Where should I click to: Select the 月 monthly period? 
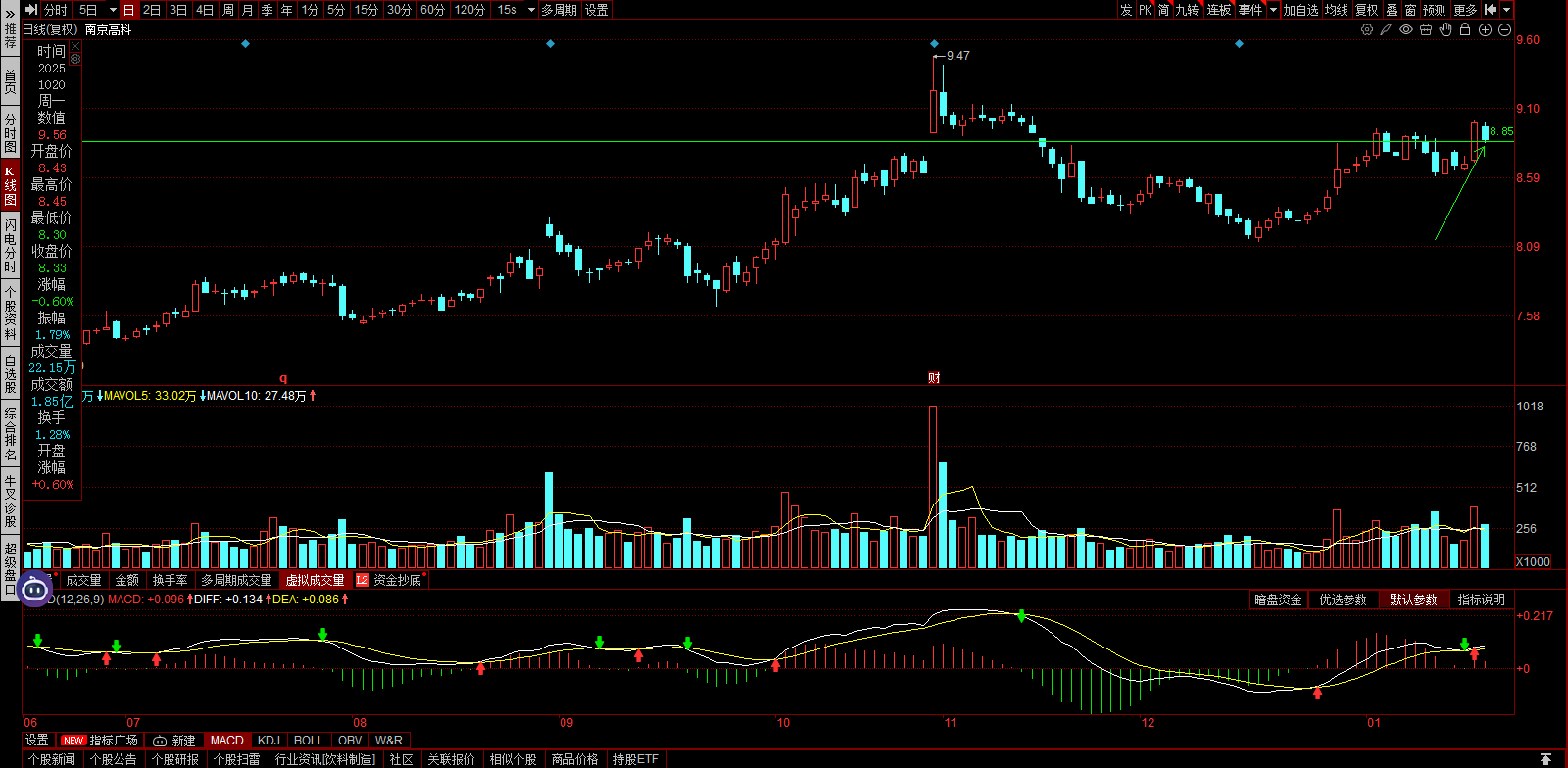[x=247, y=10]
